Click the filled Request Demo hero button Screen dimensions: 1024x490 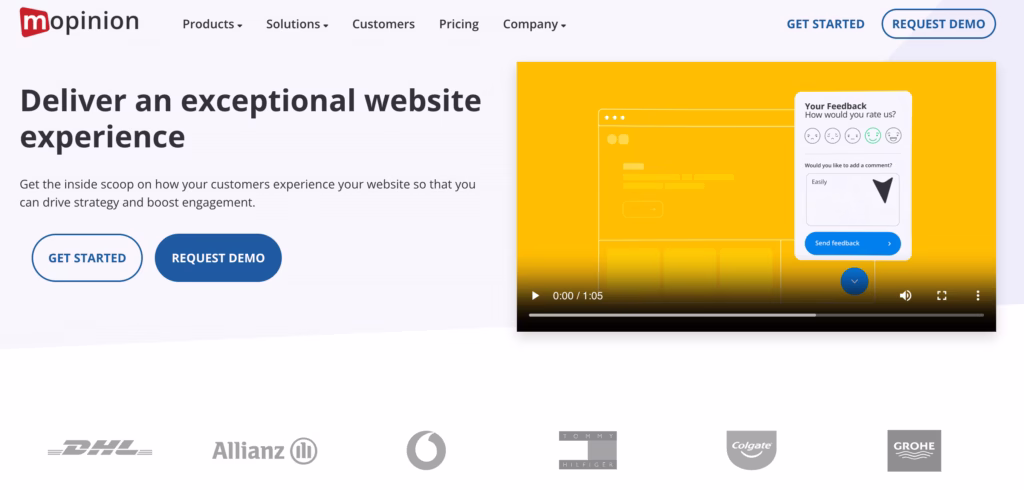(218, 258)
